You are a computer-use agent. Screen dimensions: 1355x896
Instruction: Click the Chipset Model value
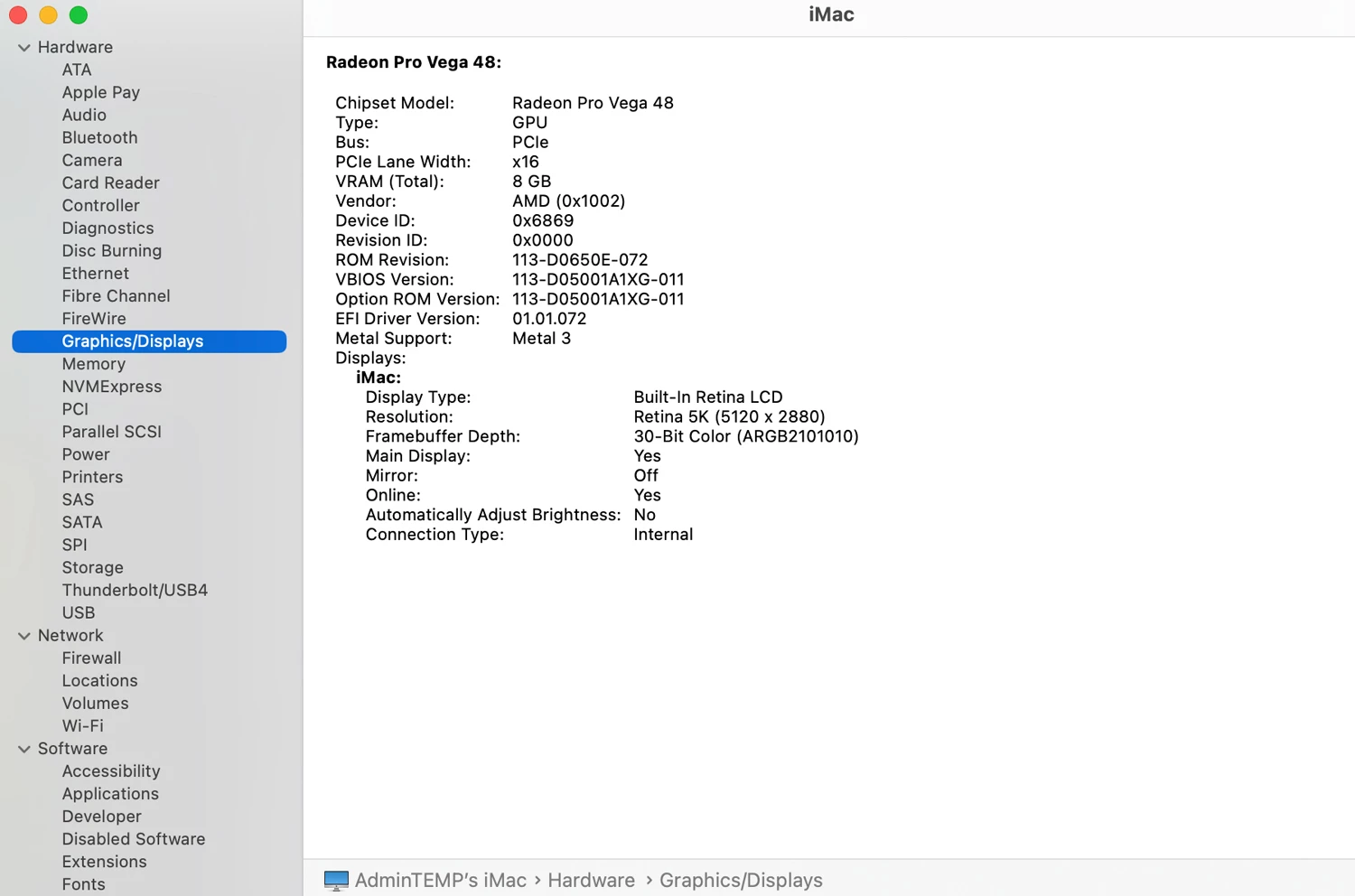tap(593, 103)
